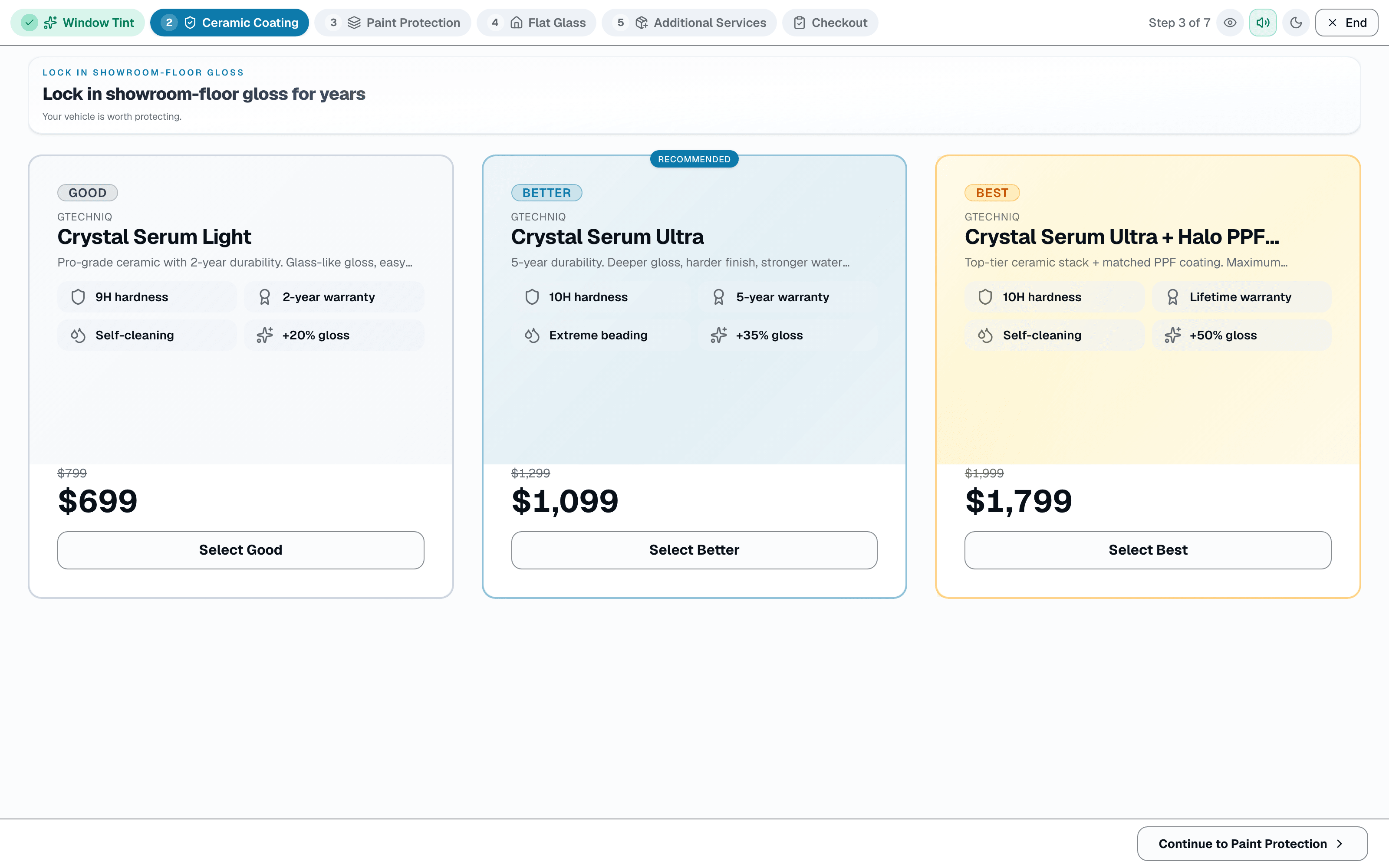Click the Select Best button

point(1148,550)
